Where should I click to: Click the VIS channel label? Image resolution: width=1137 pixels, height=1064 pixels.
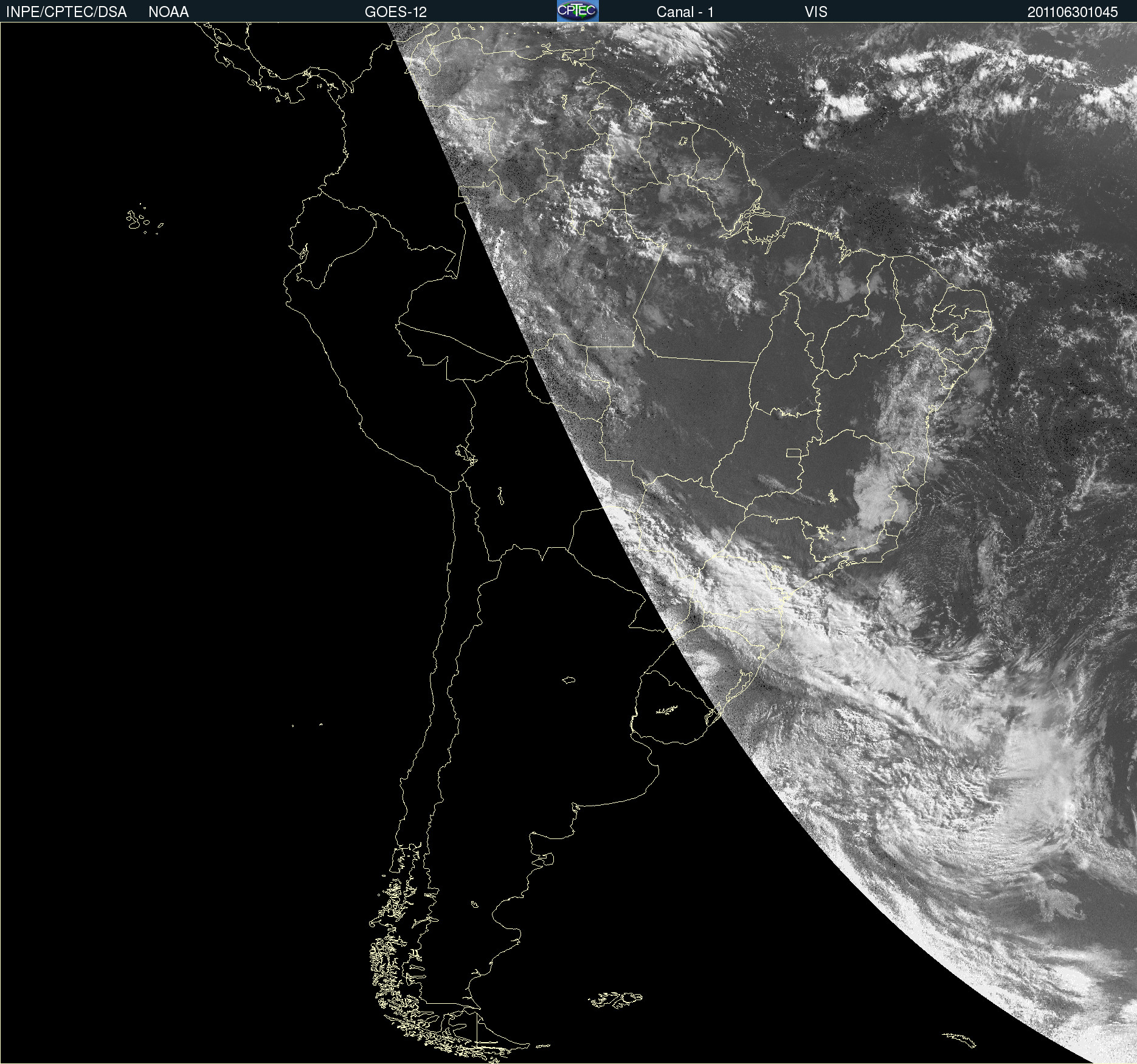816,12
